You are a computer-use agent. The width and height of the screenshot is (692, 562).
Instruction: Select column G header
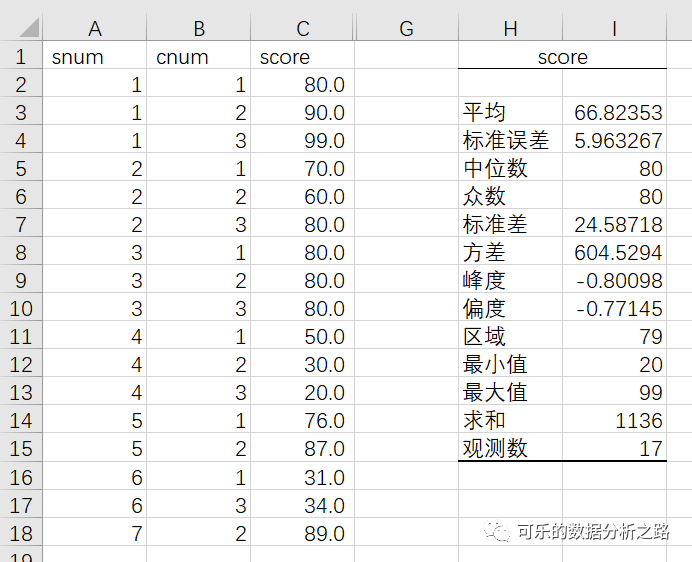pos(406,28)
